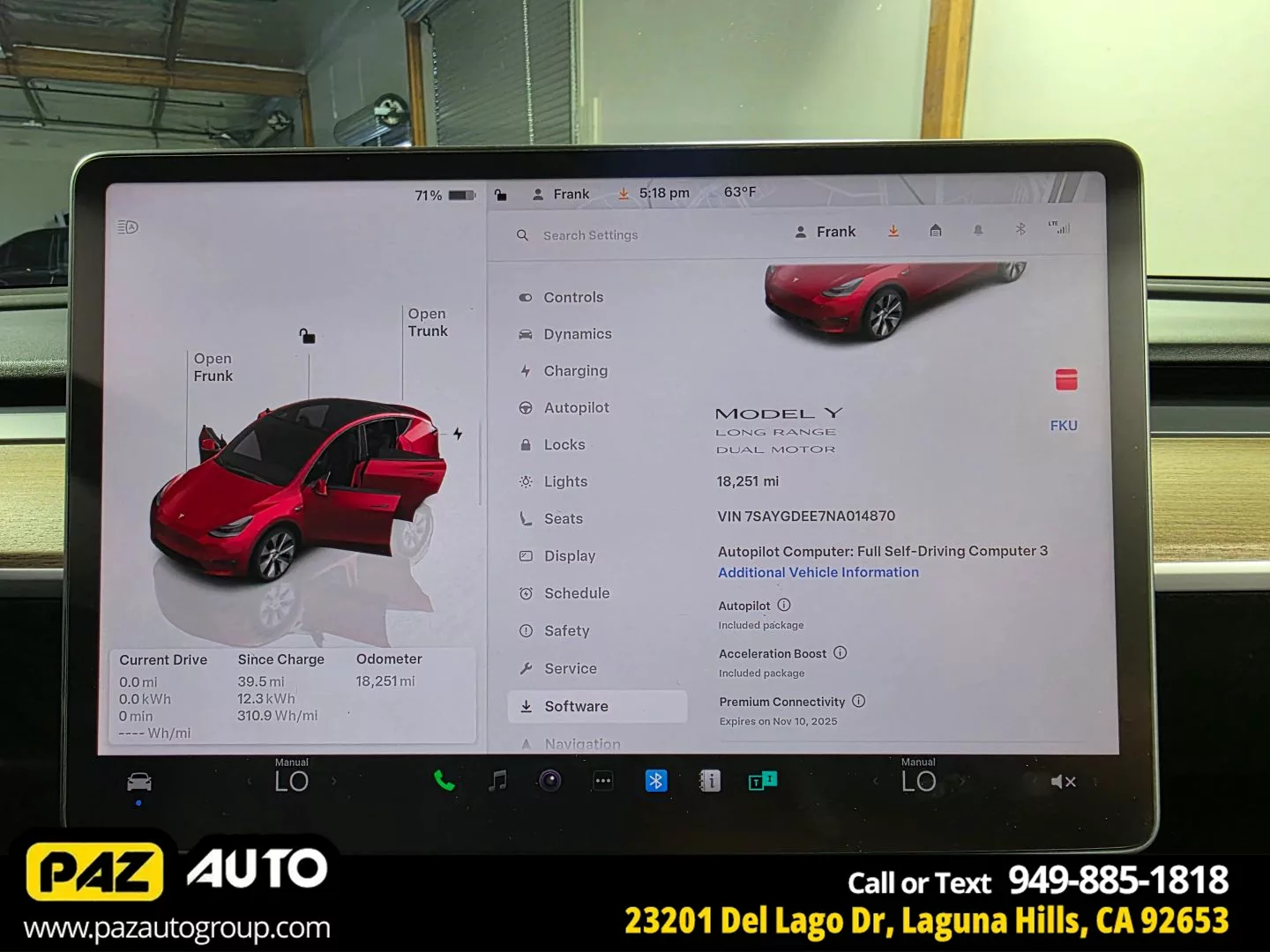
Task: Tap Open Frunk button
Action: (213, 368)
